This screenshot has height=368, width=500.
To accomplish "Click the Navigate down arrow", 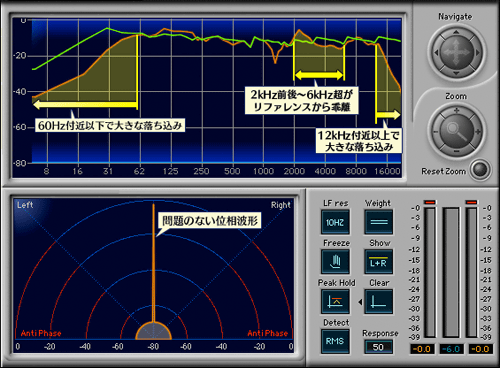I will 456,73.
